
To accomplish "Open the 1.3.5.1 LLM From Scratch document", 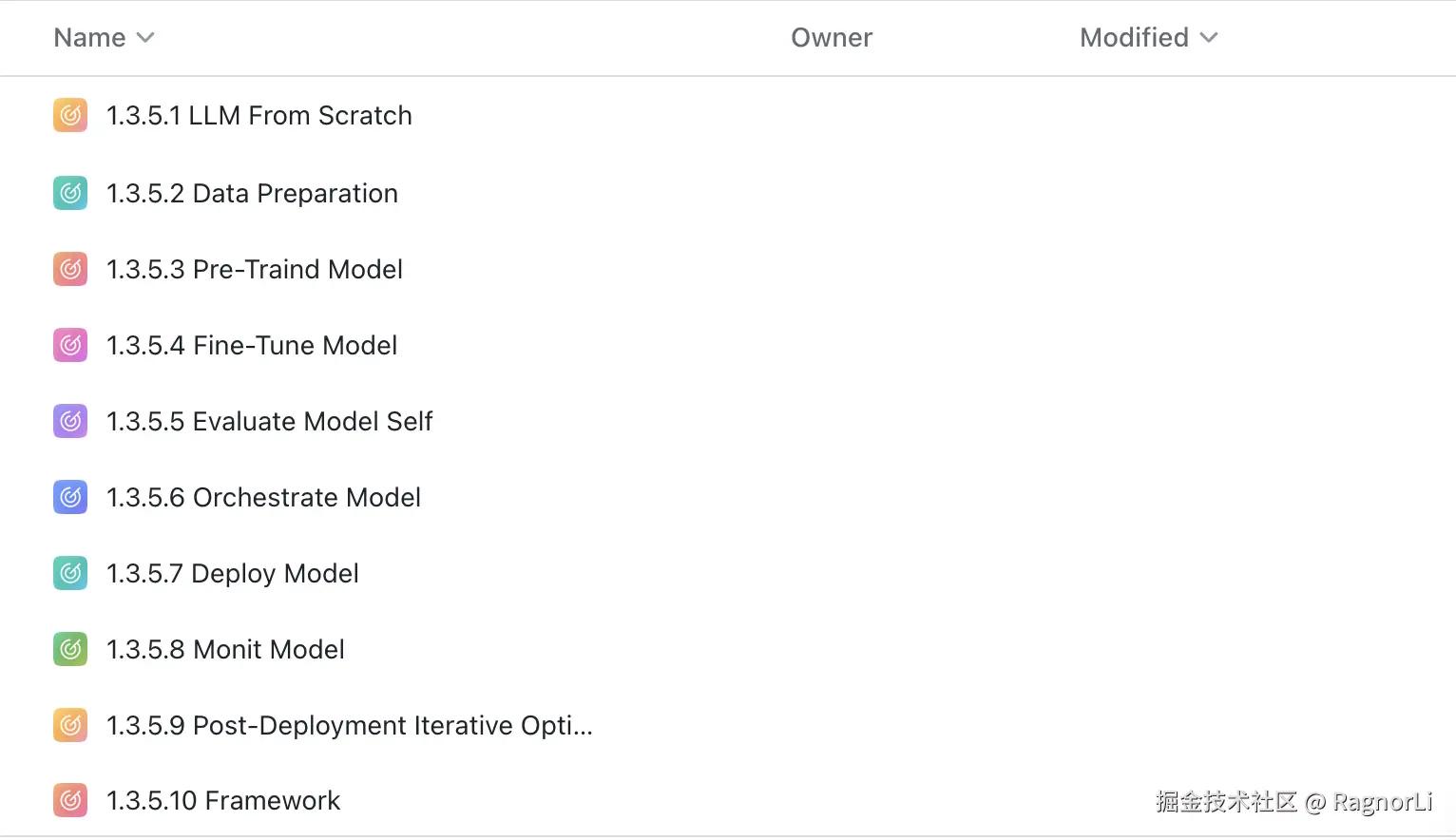I will coord(259,116).
